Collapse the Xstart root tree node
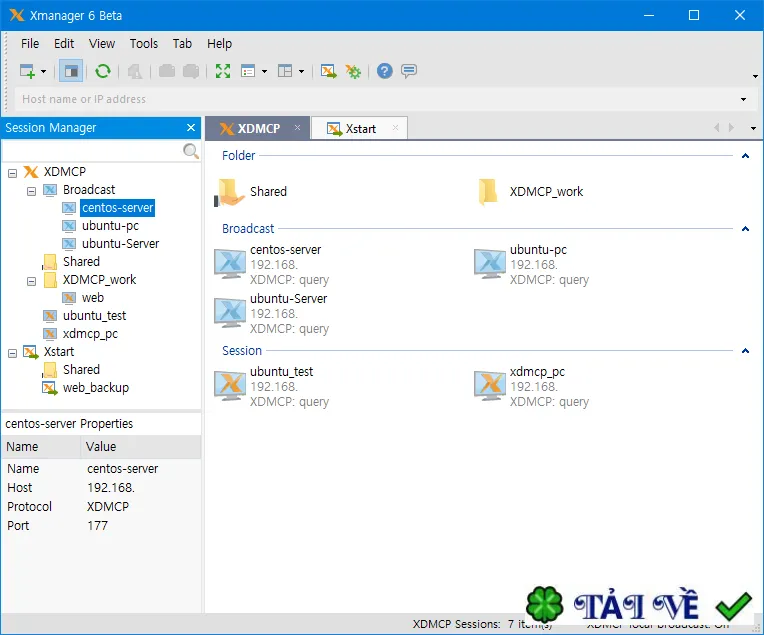Viewport: 764px width, 635px height. 13,353
